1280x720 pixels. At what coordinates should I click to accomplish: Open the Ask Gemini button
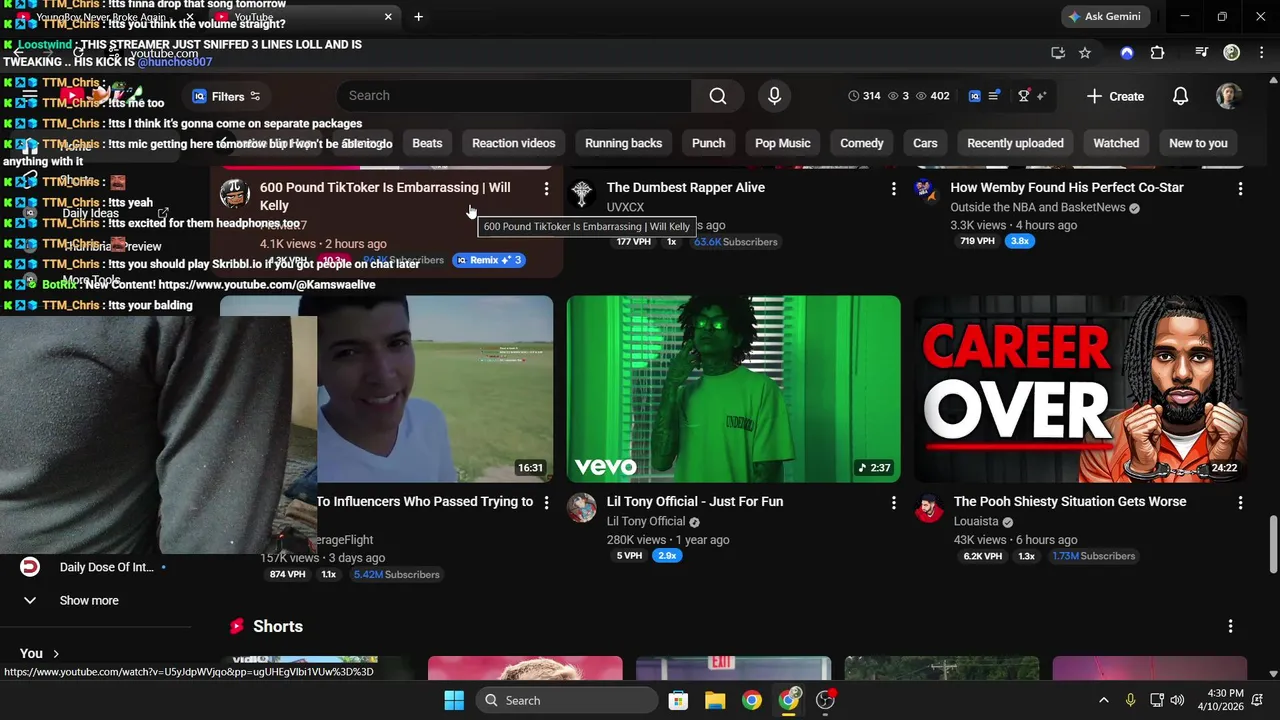point(1106,16)
